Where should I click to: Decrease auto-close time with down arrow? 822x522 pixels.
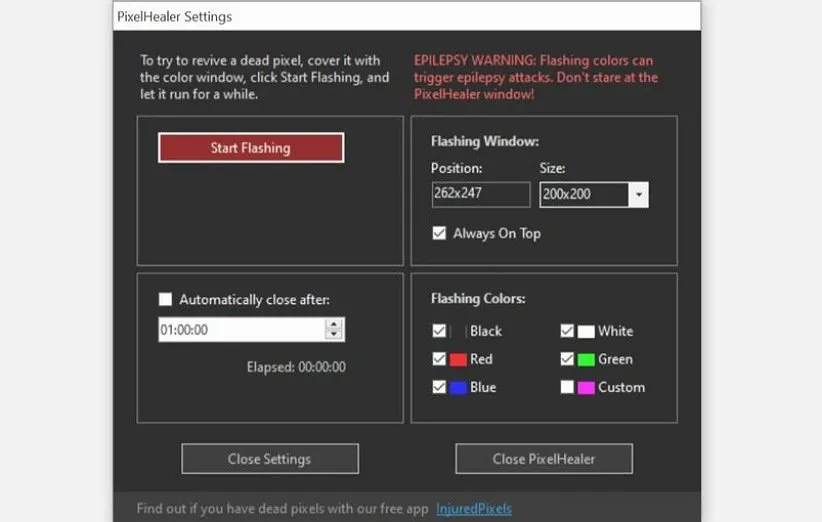[334, 335]
